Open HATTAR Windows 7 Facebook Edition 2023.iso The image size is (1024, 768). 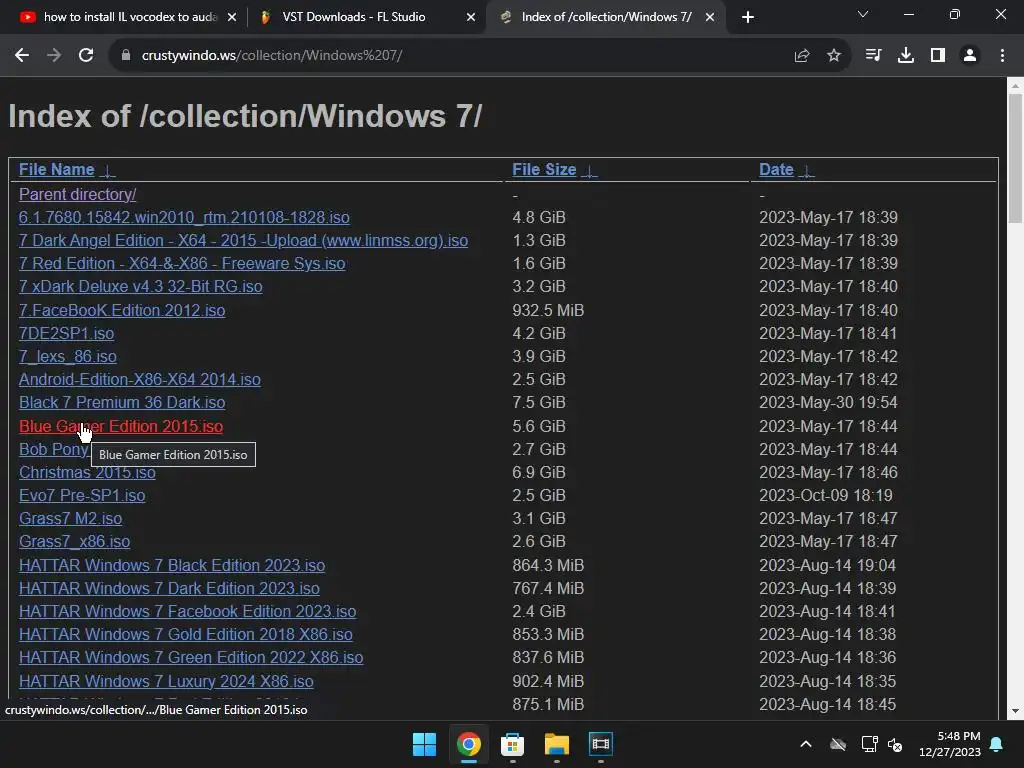[x=187, y=612]
